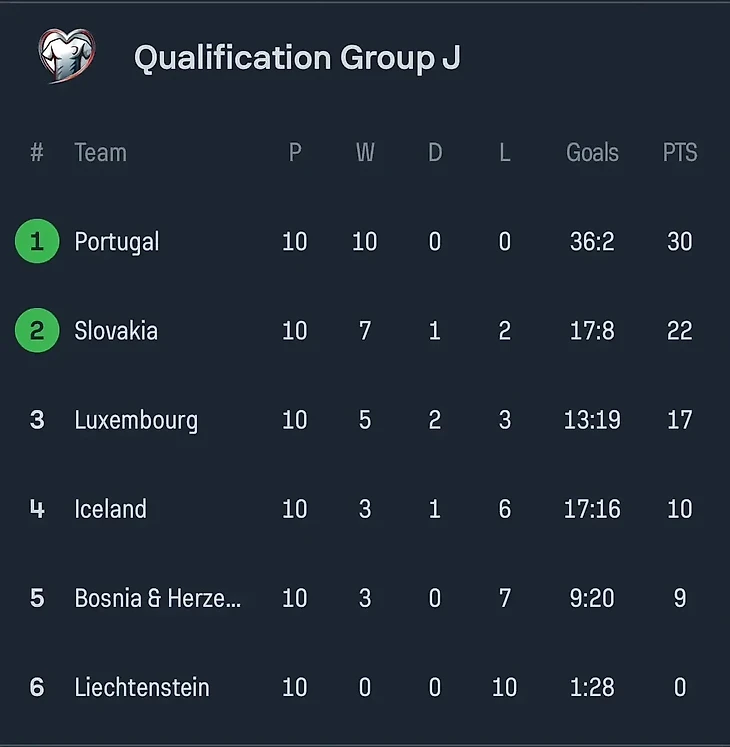Open the Qualification Group J title
Viewport: 730px width, 747px height.
(x=297, y=58)
